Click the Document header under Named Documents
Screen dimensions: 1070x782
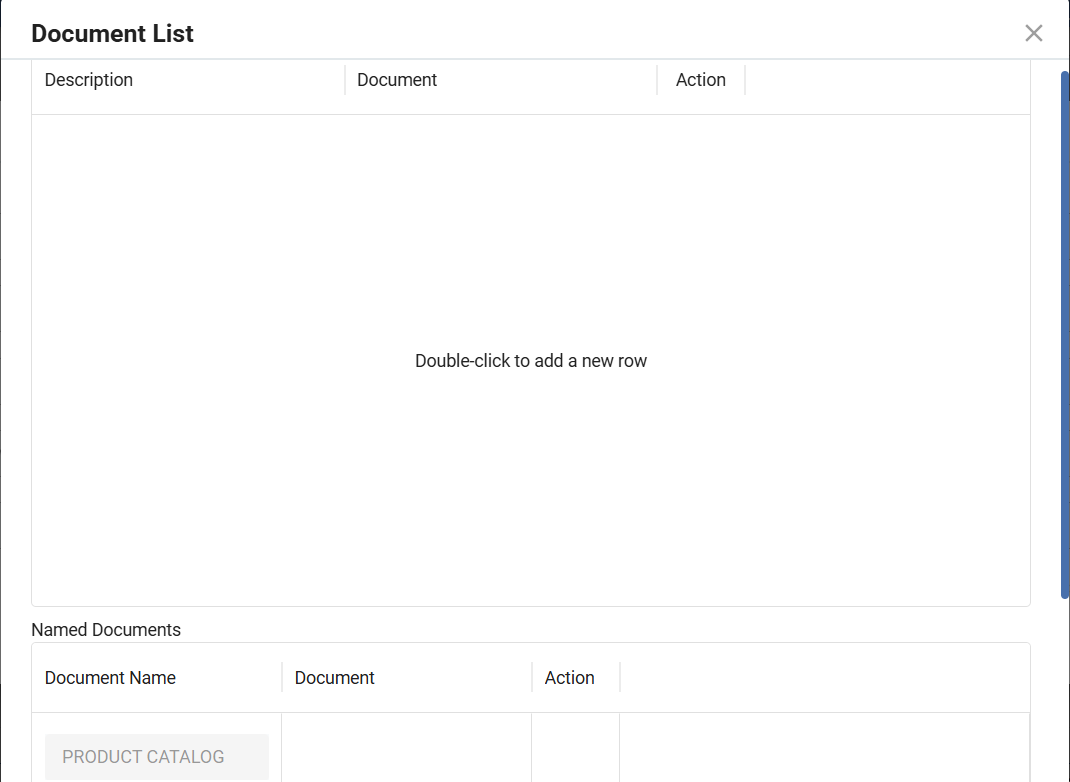coord(334,678)
